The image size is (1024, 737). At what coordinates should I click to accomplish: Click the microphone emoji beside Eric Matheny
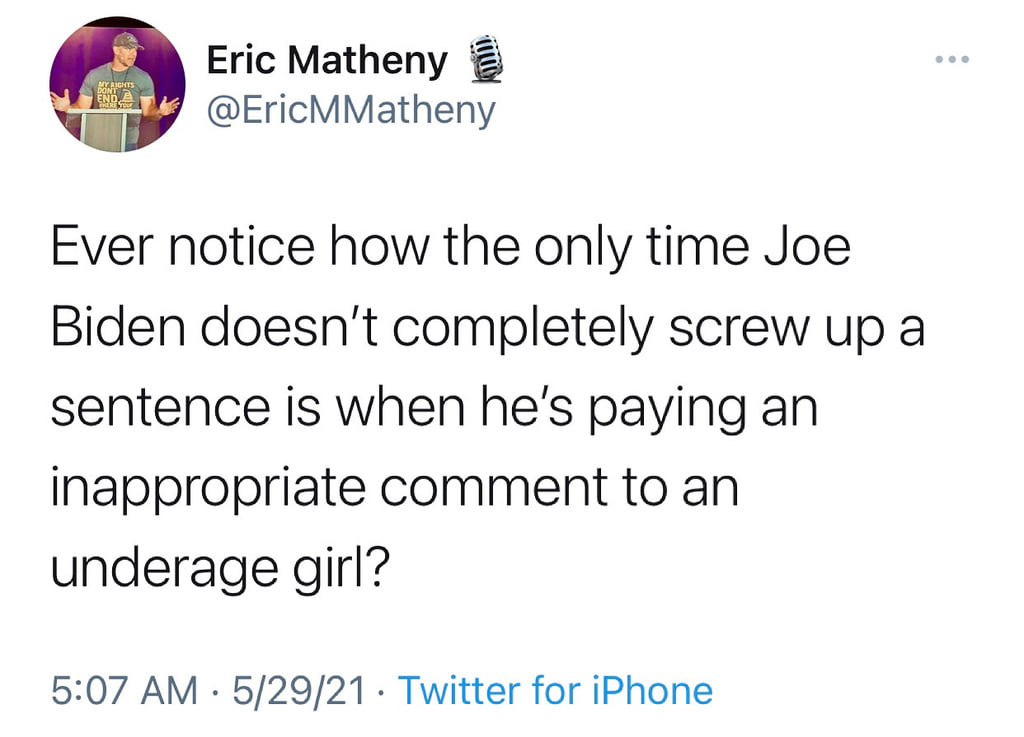pos(485,60)
